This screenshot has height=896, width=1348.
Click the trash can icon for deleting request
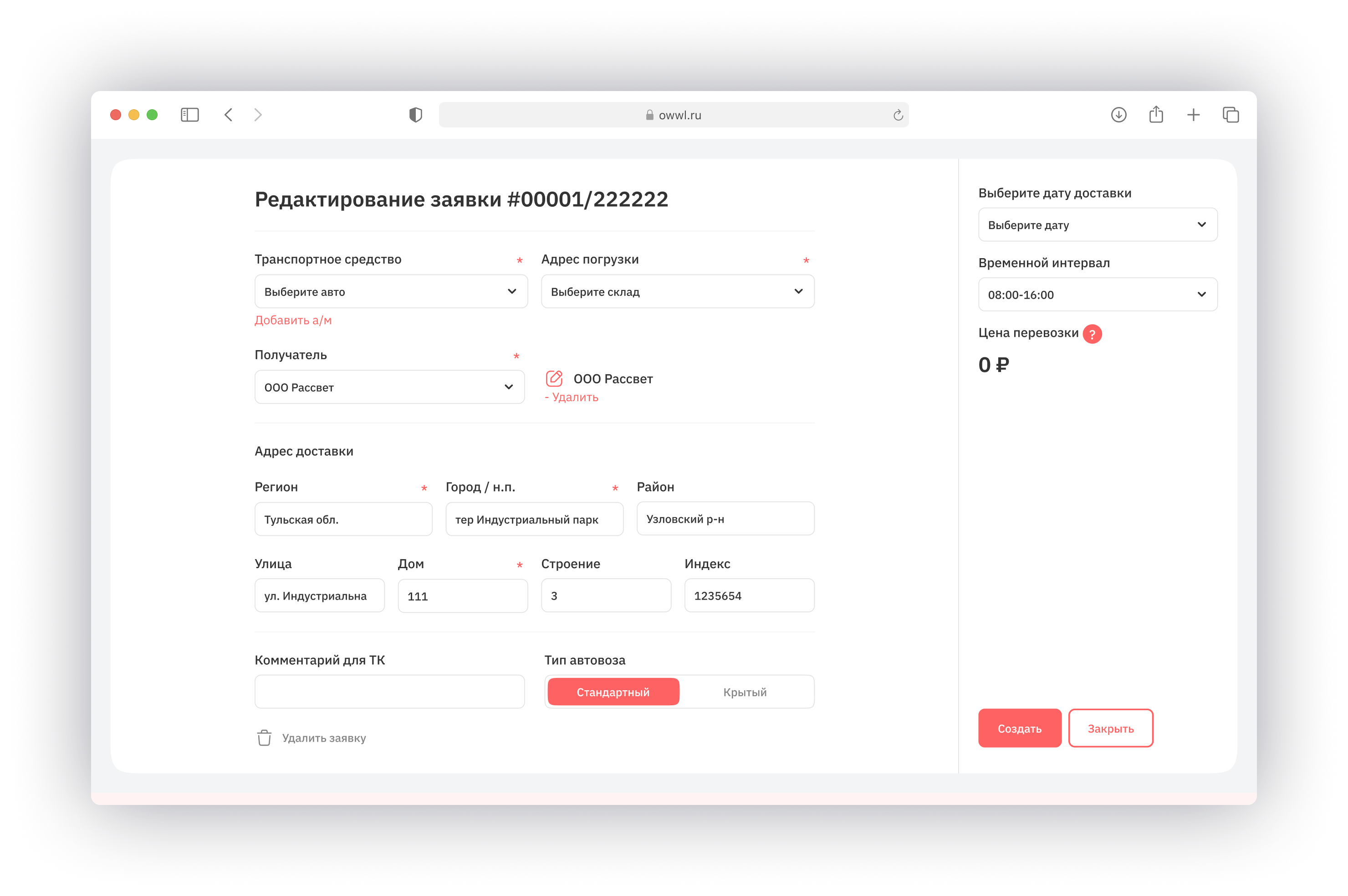point(264,738)
